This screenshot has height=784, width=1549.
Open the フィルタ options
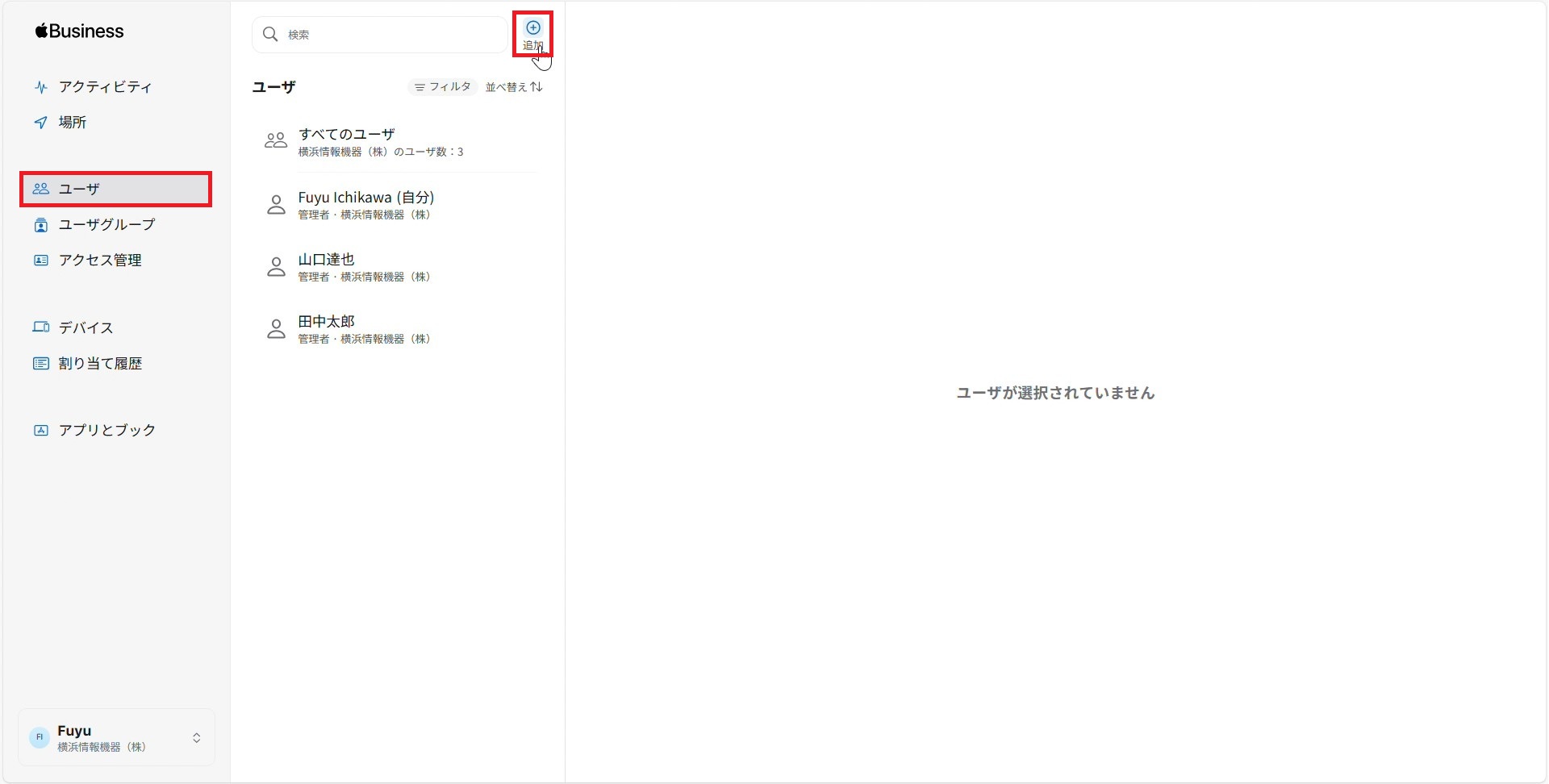[442, 86]
